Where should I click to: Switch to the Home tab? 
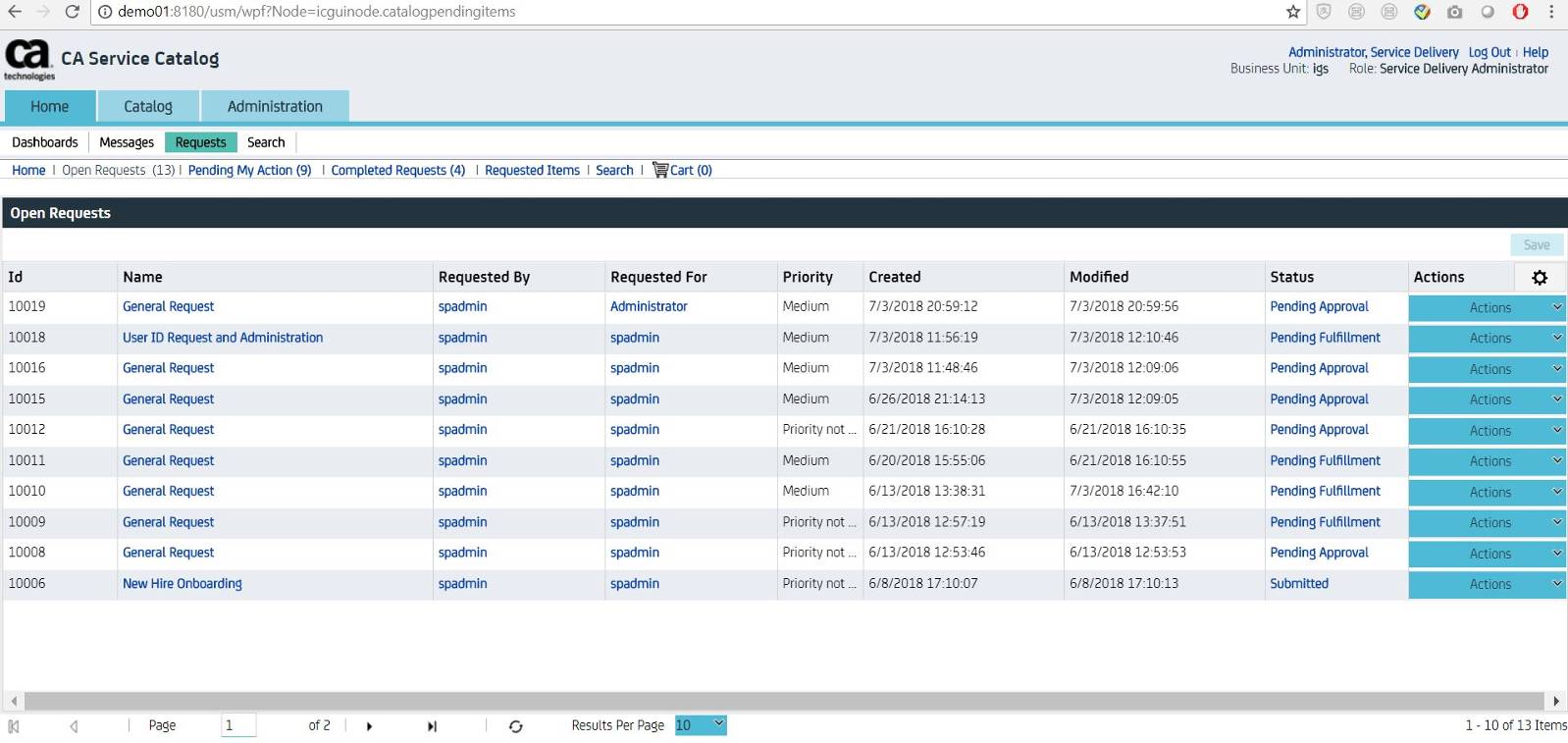pyautogui.click(x=50, y=106)
